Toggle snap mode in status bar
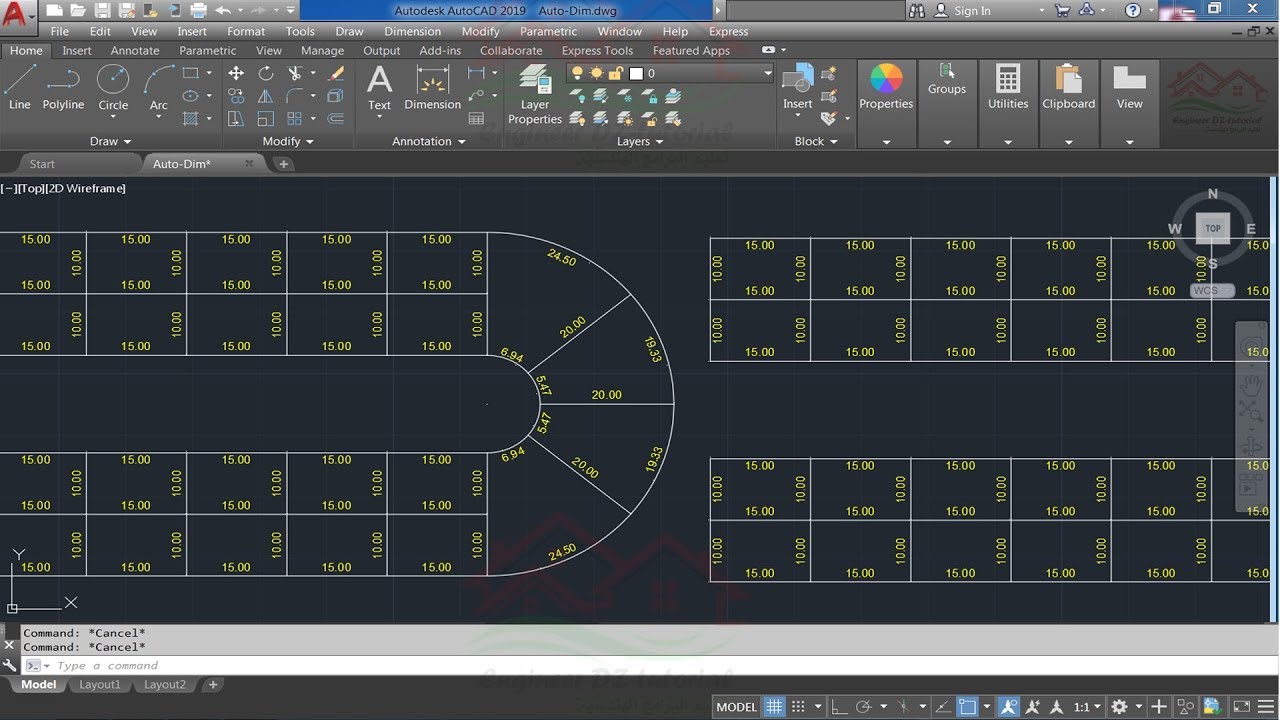1280x720 pixels. tap(797, 706)
